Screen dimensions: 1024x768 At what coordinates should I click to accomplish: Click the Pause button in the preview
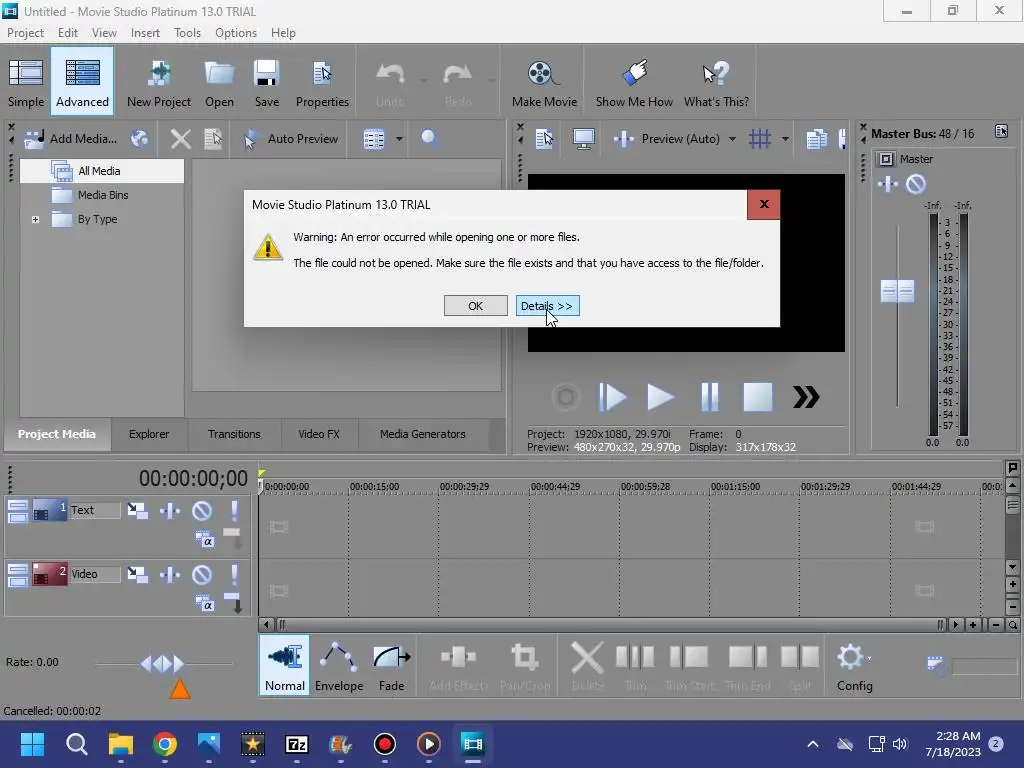(x=709, y=397)
